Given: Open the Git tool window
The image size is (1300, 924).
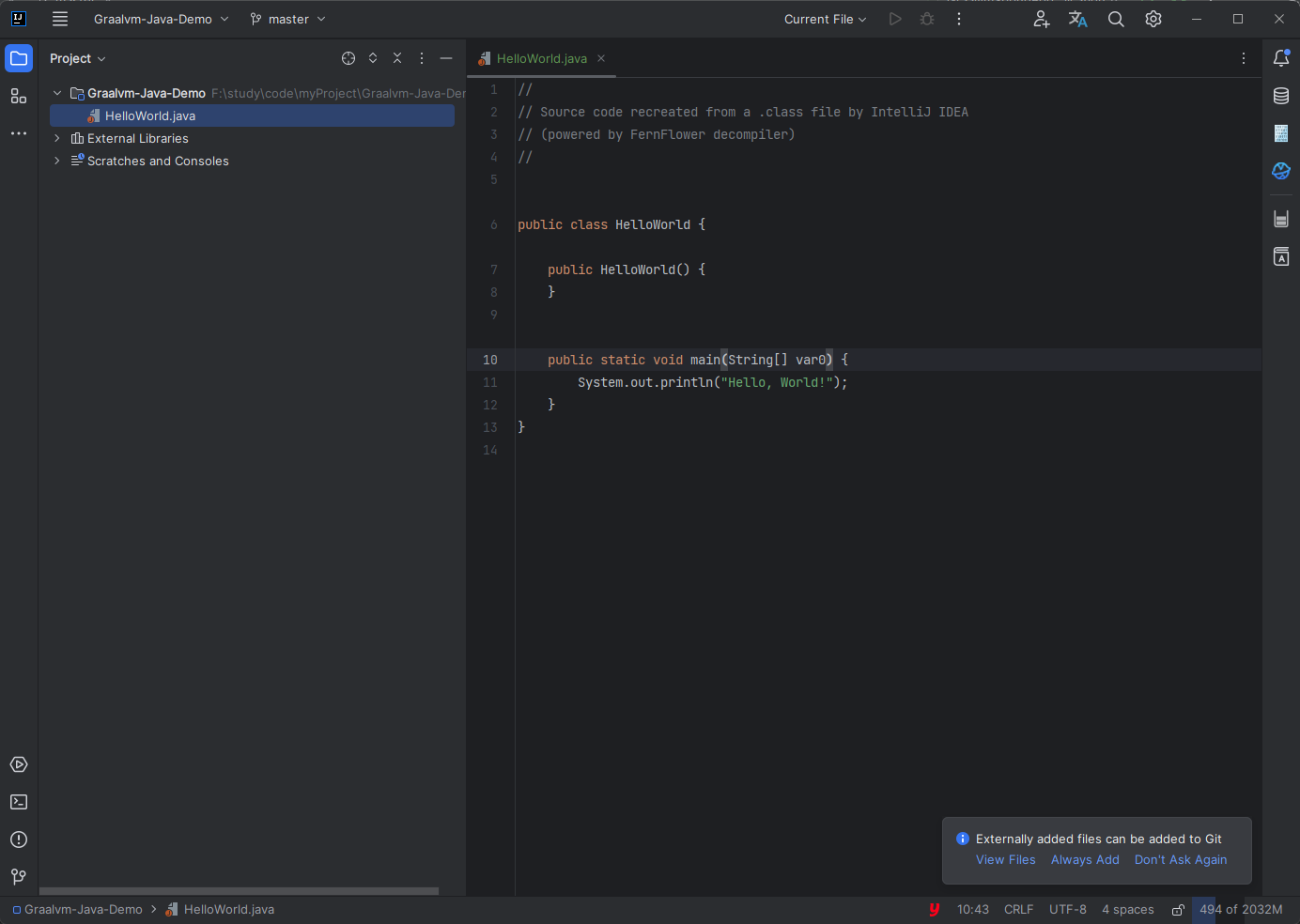Looking at the screenshot, I should pos(19,877).
